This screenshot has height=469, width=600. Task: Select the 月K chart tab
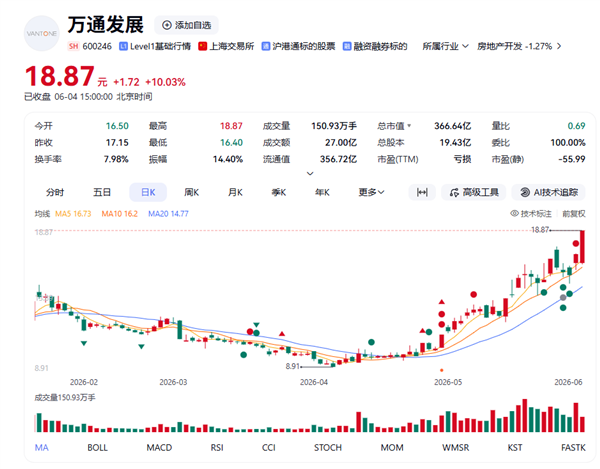(x=235, y=192)
